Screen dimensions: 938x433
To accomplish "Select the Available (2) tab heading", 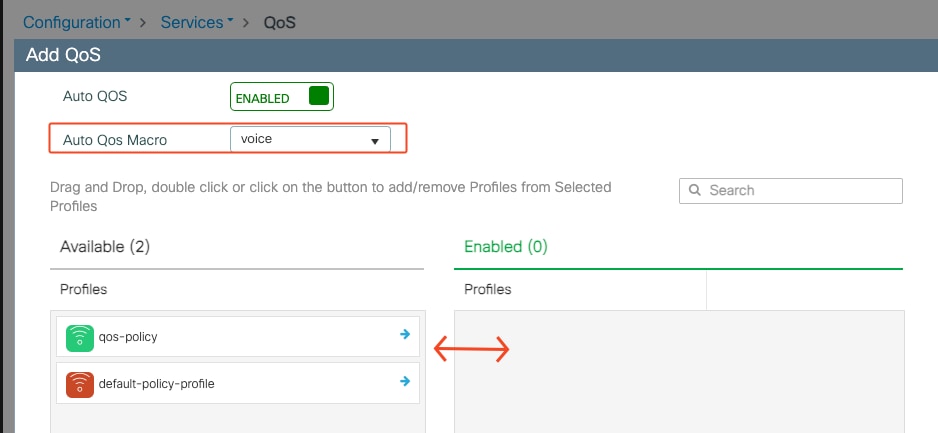I will coord(105,246).
